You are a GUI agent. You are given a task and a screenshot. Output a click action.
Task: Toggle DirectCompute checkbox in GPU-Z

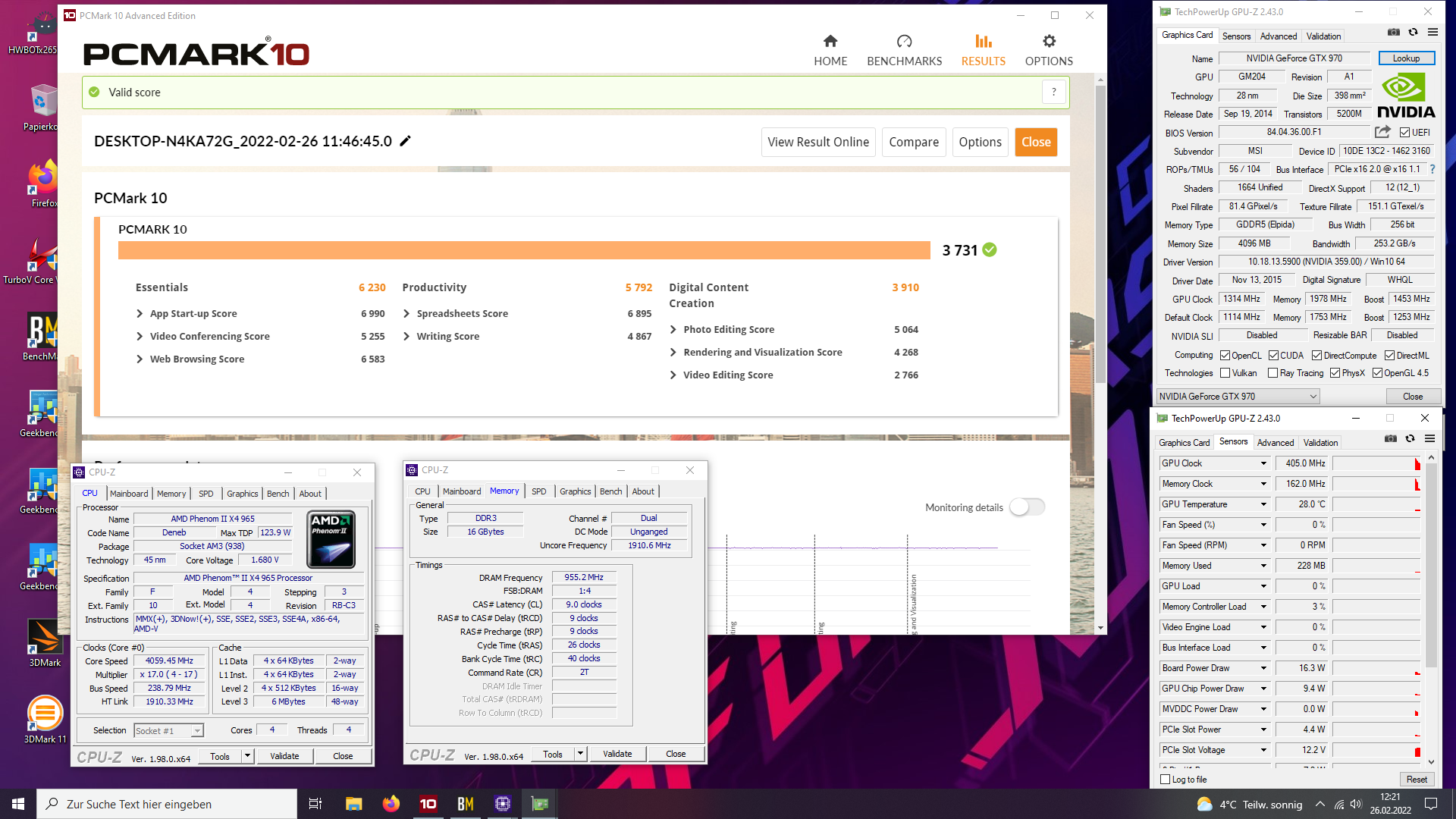click(1316, 356)
